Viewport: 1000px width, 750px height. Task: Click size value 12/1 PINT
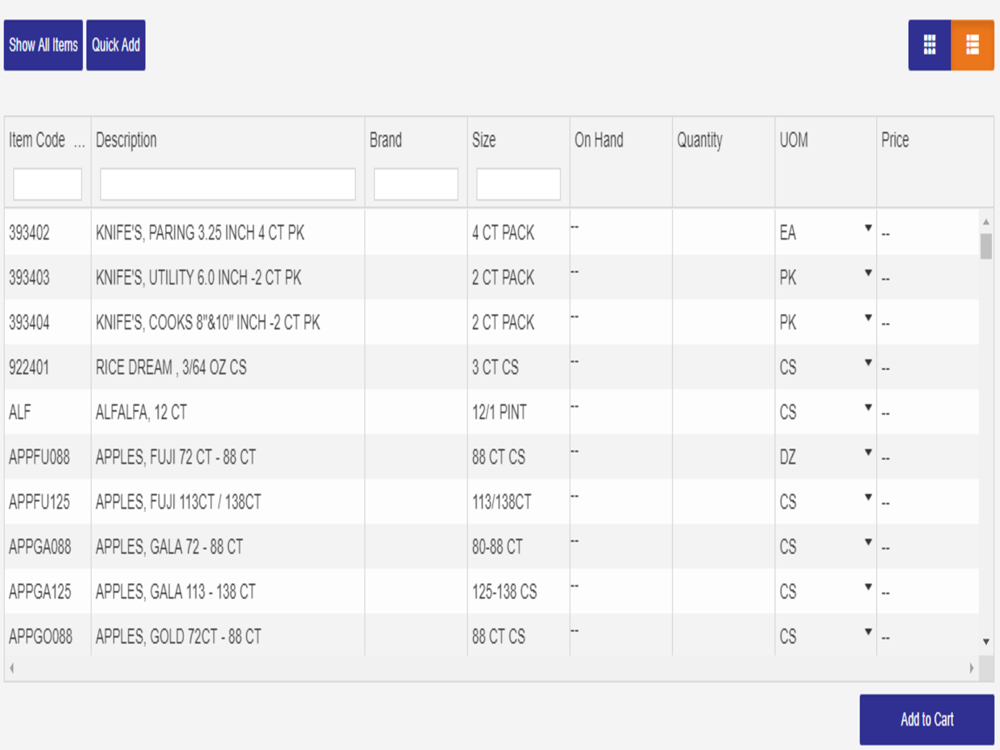[x=499, y=412]
